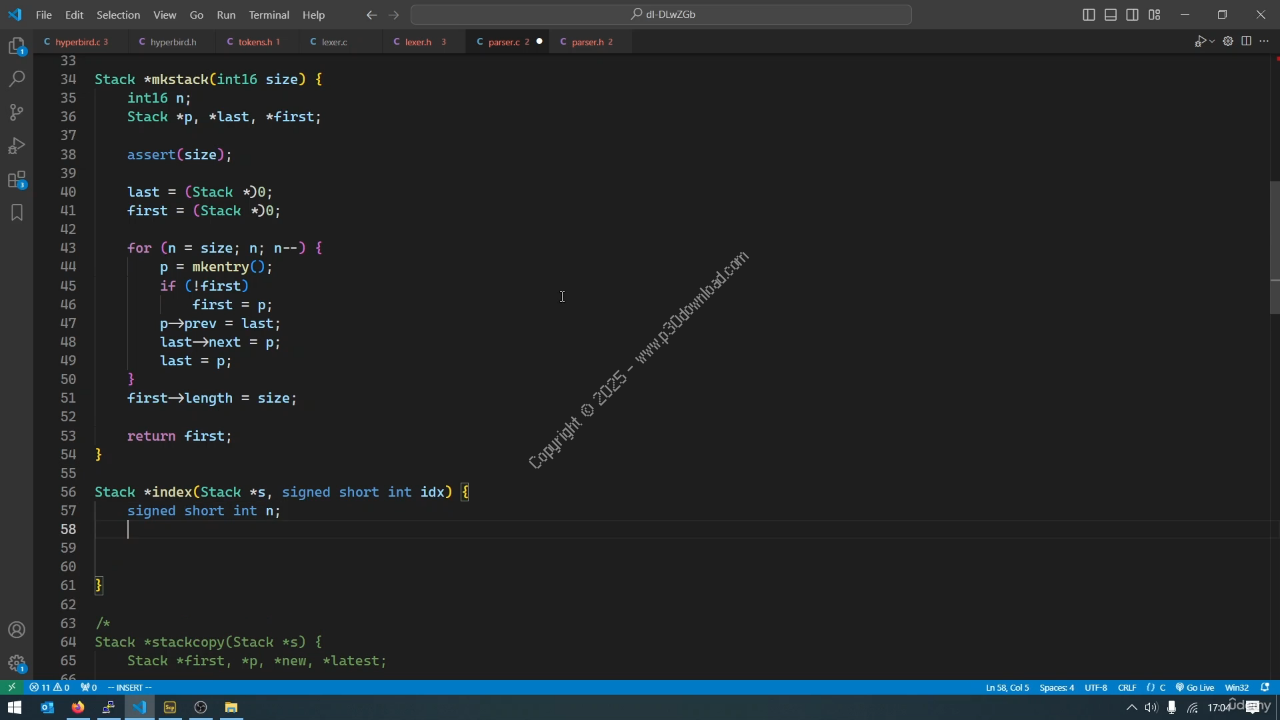This screenshot has width=1280, height=720.
Task: Open the editor More Actions ellipsis
Action: pyautogui.click(x=1264, y=42)
